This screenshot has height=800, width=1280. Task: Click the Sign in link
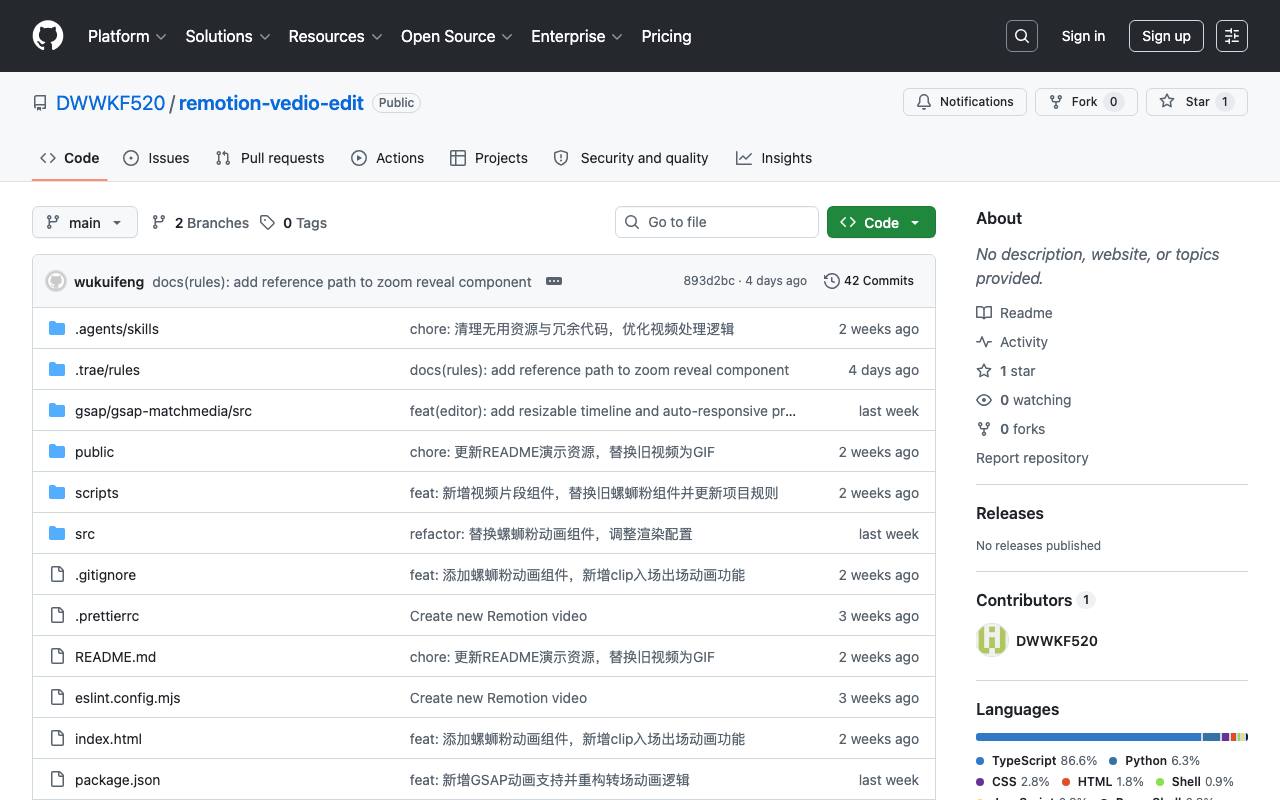tap(1083, 36)
